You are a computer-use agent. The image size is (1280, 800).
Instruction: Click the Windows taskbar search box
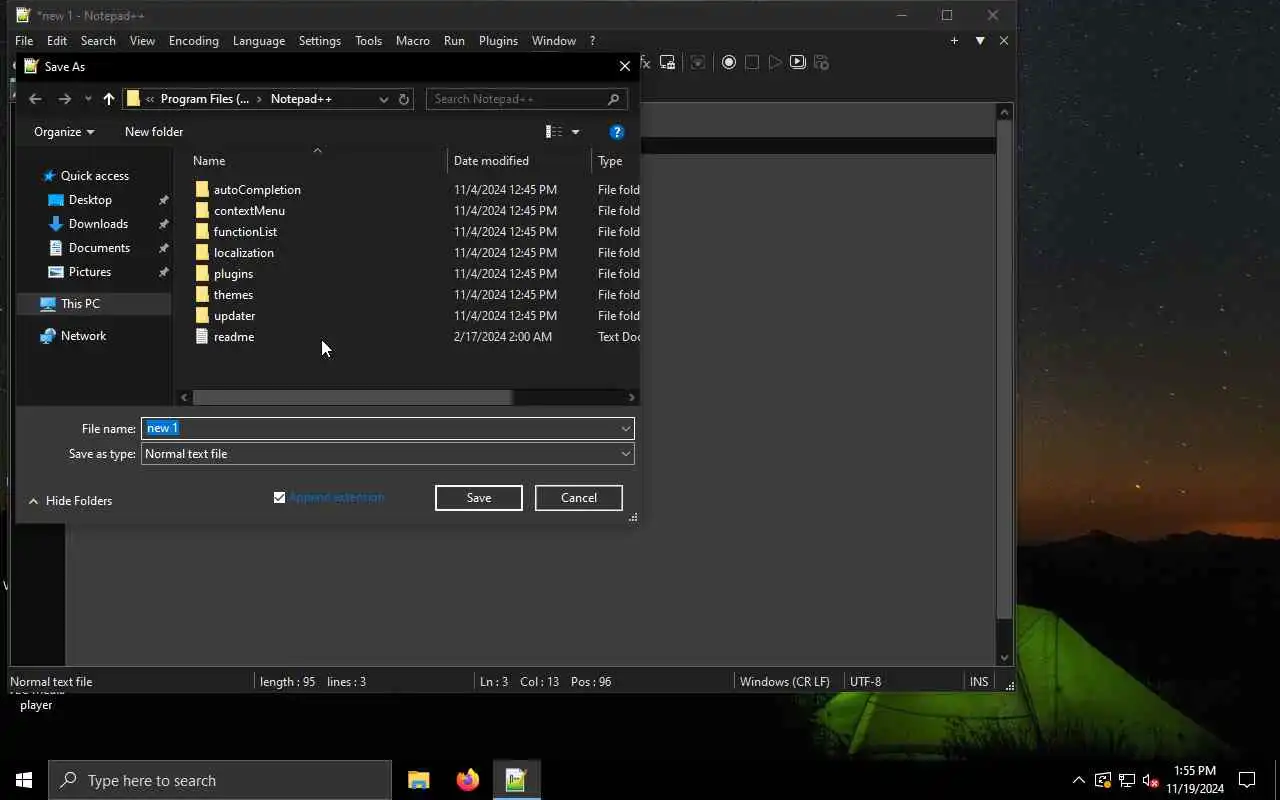220,780
